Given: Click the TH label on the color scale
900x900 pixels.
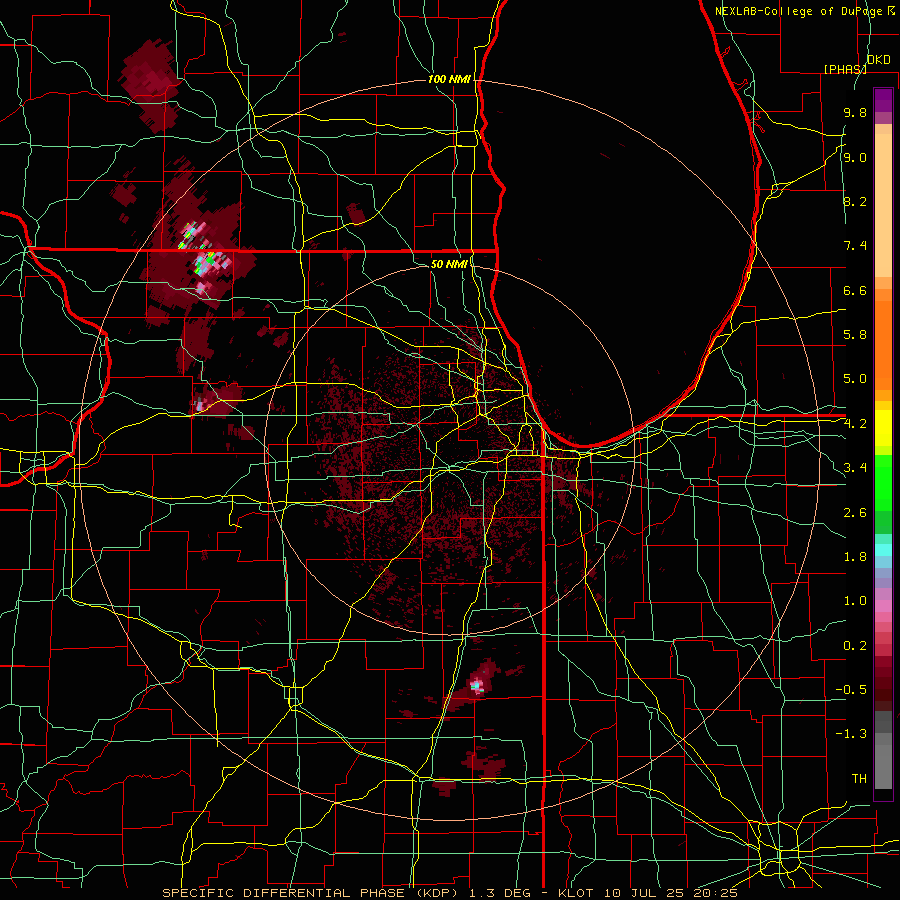Looking at the screenshot, I should click(x=859, y=779).
